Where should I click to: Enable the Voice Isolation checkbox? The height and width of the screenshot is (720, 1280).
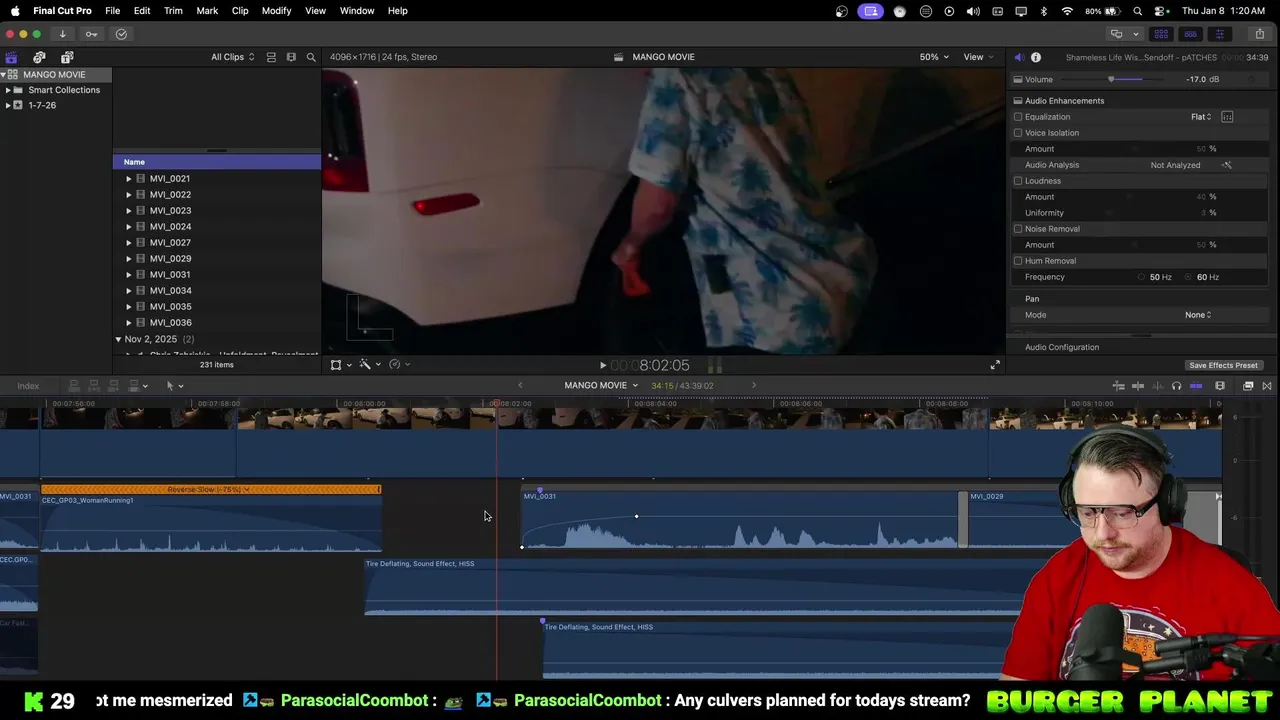pyautogui.click(x=1018, y=133)
